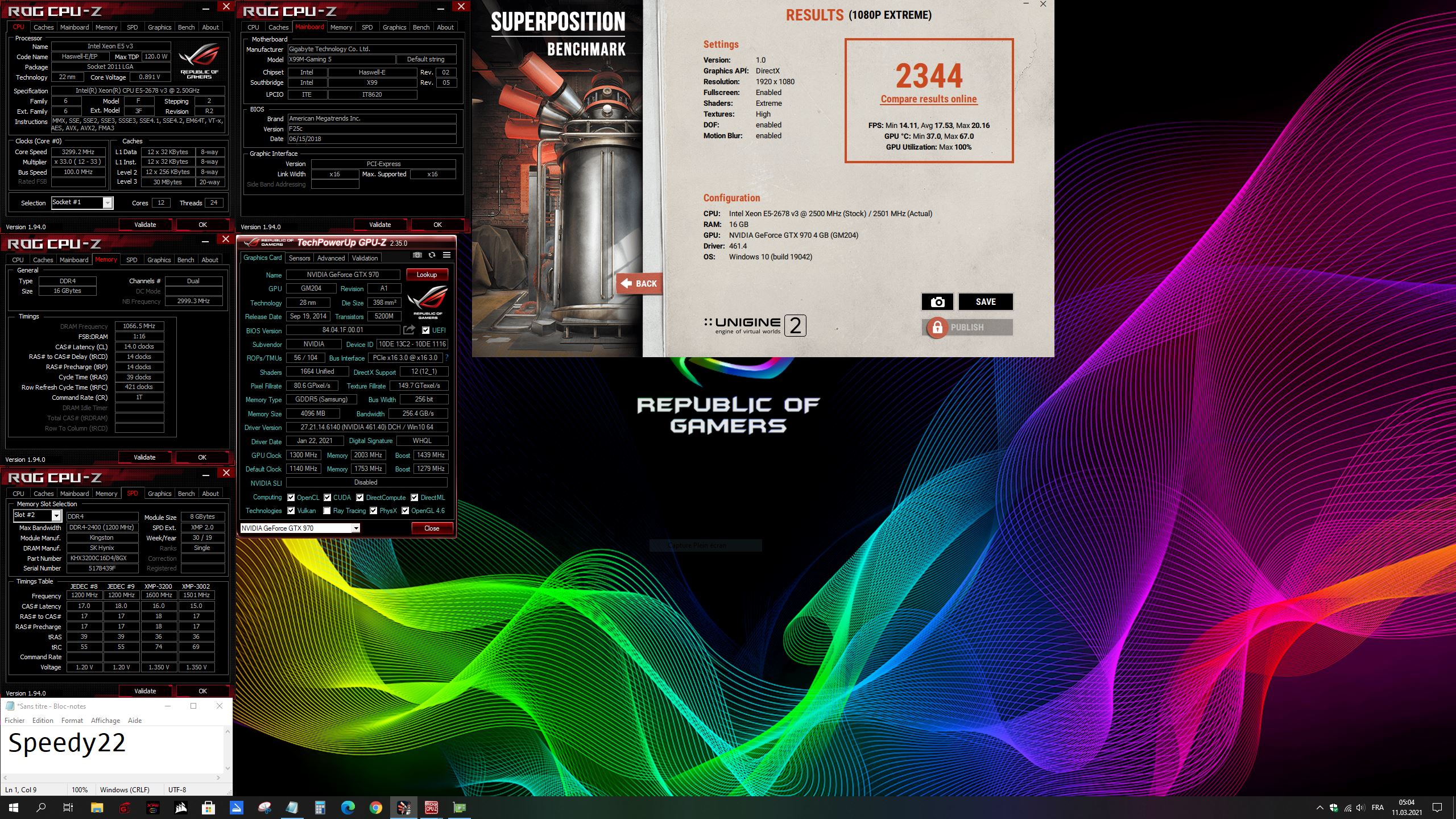
Task: Open blue scanner app on taskbar
Action: (236, 808)
